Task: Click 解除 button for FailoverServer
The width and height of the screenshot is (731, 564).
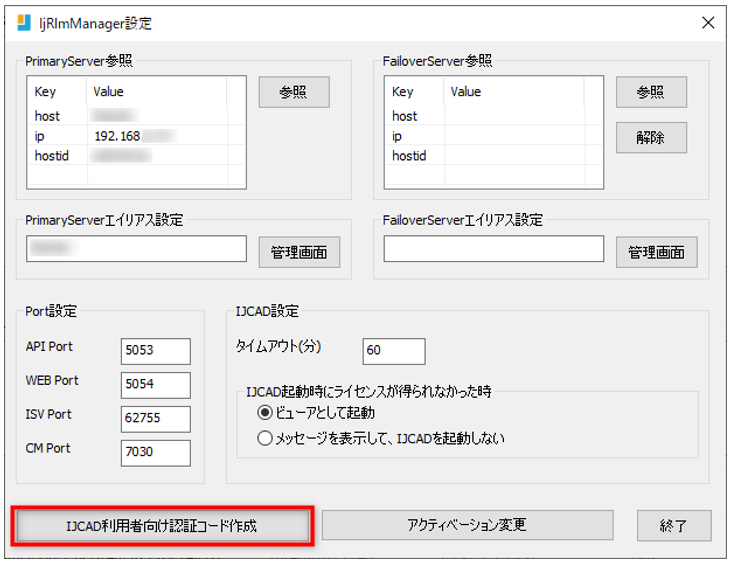Action: click(x=651, y=138)
